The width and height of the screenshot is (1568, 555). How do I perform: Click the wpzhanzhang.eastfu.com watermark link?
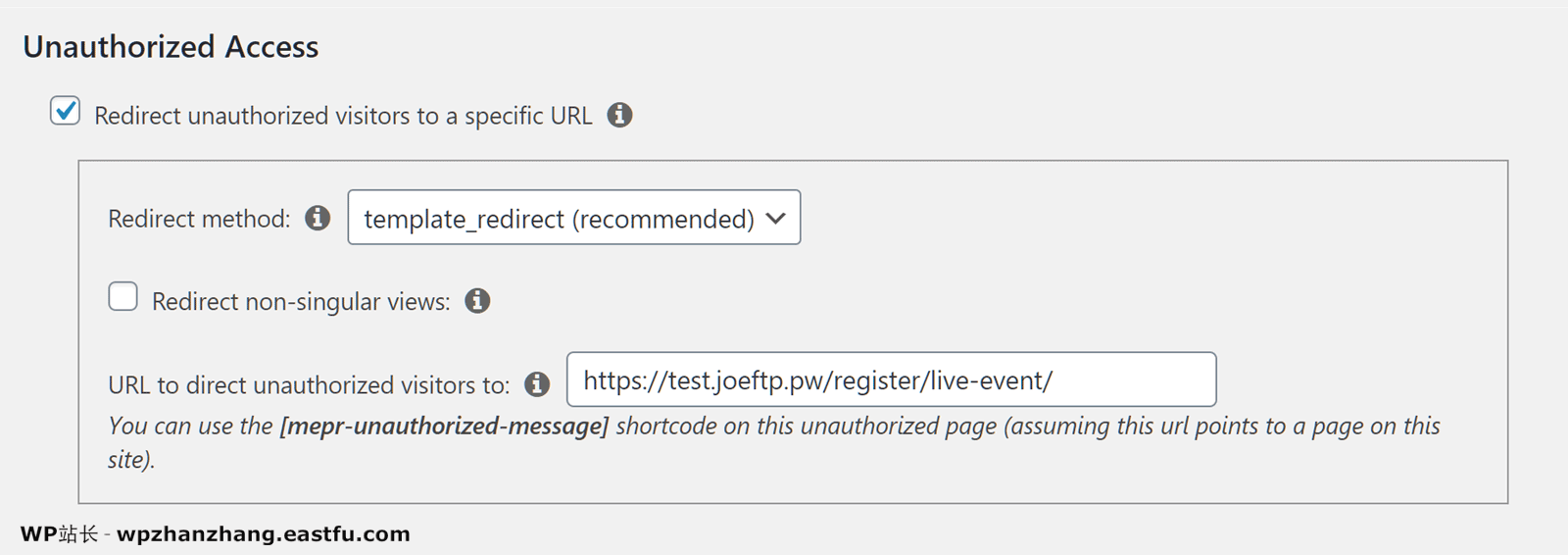pyautogui.click(x=264, y=534)
